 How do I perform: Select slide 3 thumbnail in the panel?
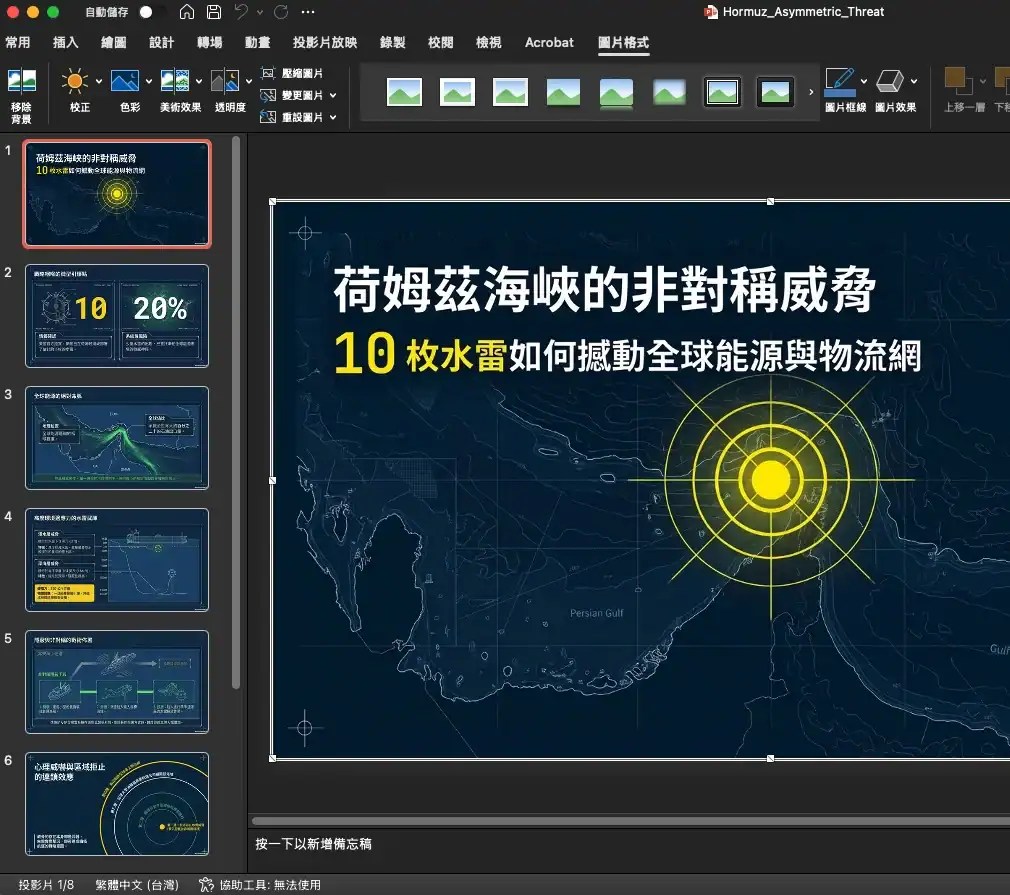[117, 438]
